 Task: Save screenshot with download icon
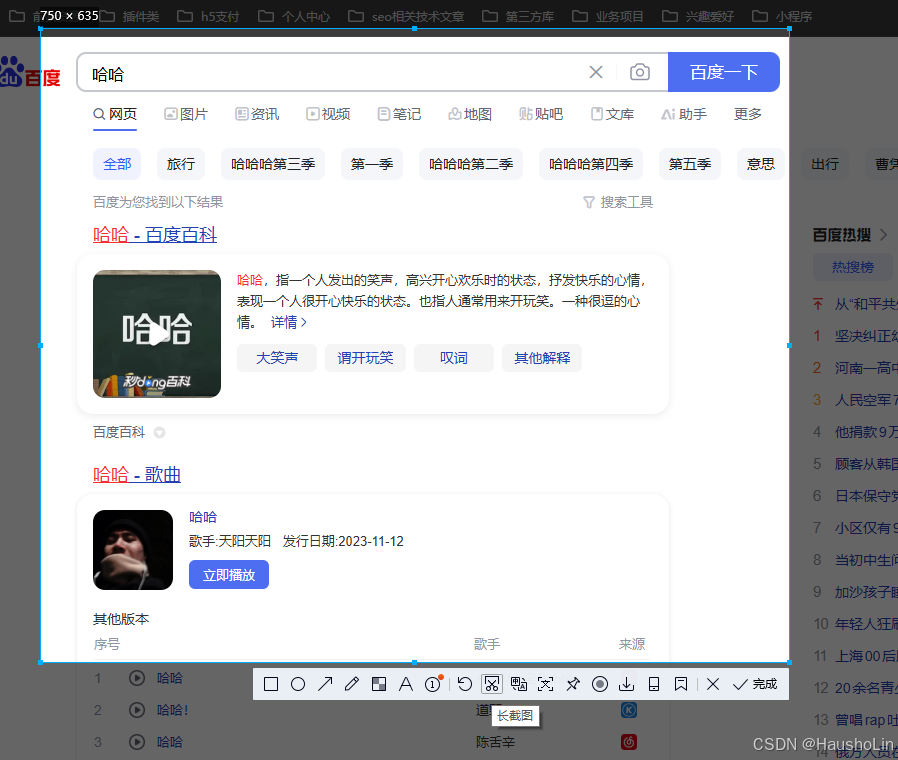pos(627,684)
